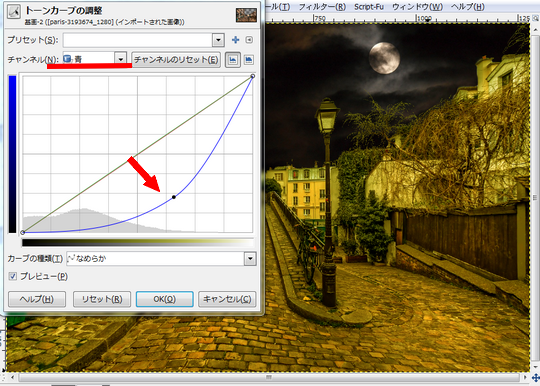Click the OK(O) button
This screenshot has width=540, height=386.
pos(165,299)
